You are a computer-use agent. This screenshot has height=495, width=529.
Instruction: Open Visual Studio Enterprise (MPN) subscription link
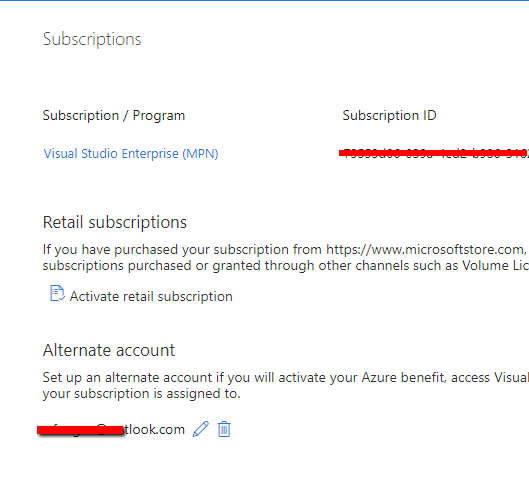(x=131, y=154)
